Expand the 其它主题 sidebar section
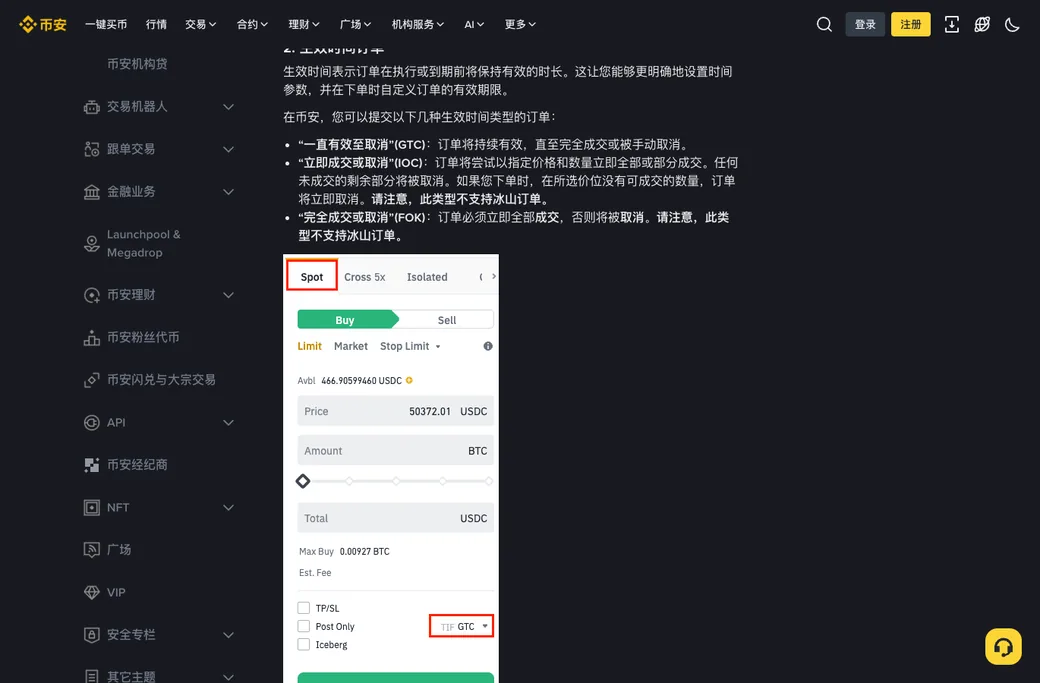1040x683 pixels. coord(228,676)
